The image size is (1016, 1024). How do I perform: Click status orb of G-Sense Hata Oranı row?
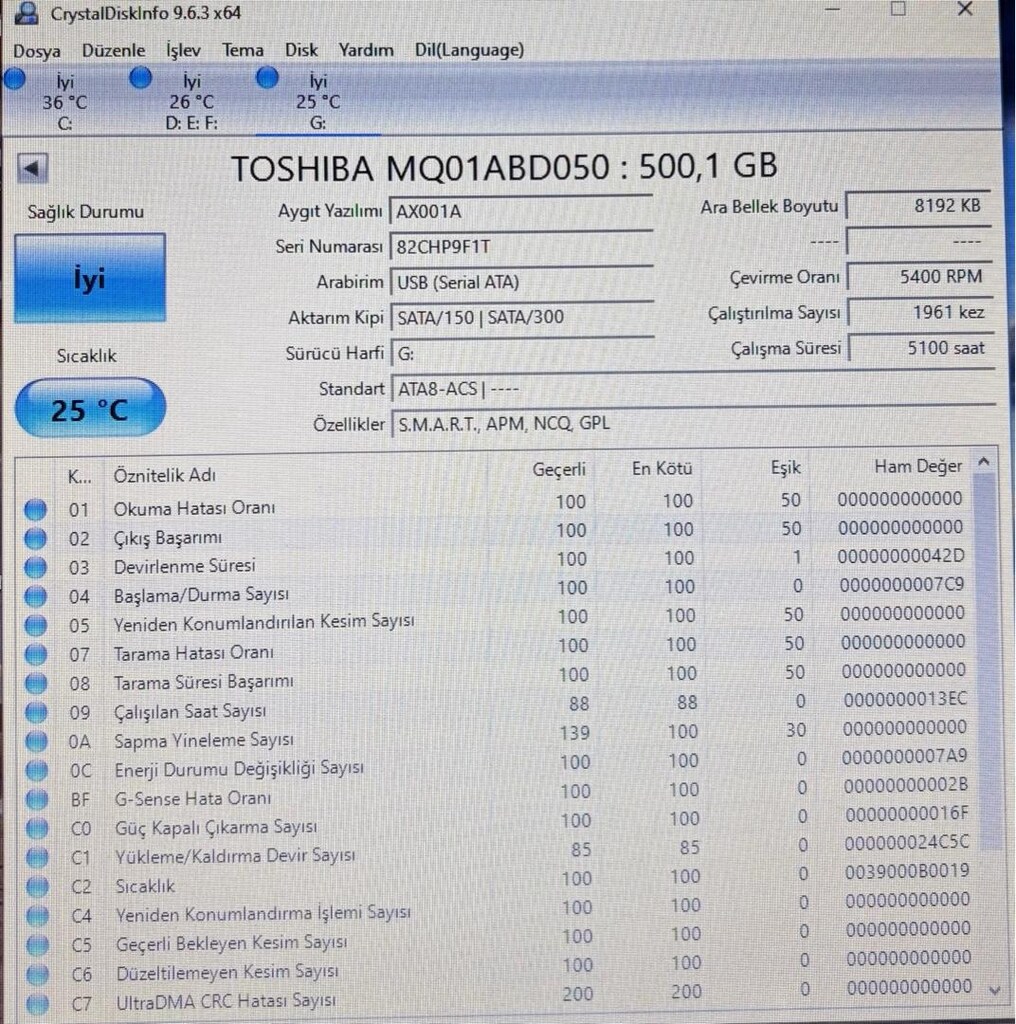37,799
